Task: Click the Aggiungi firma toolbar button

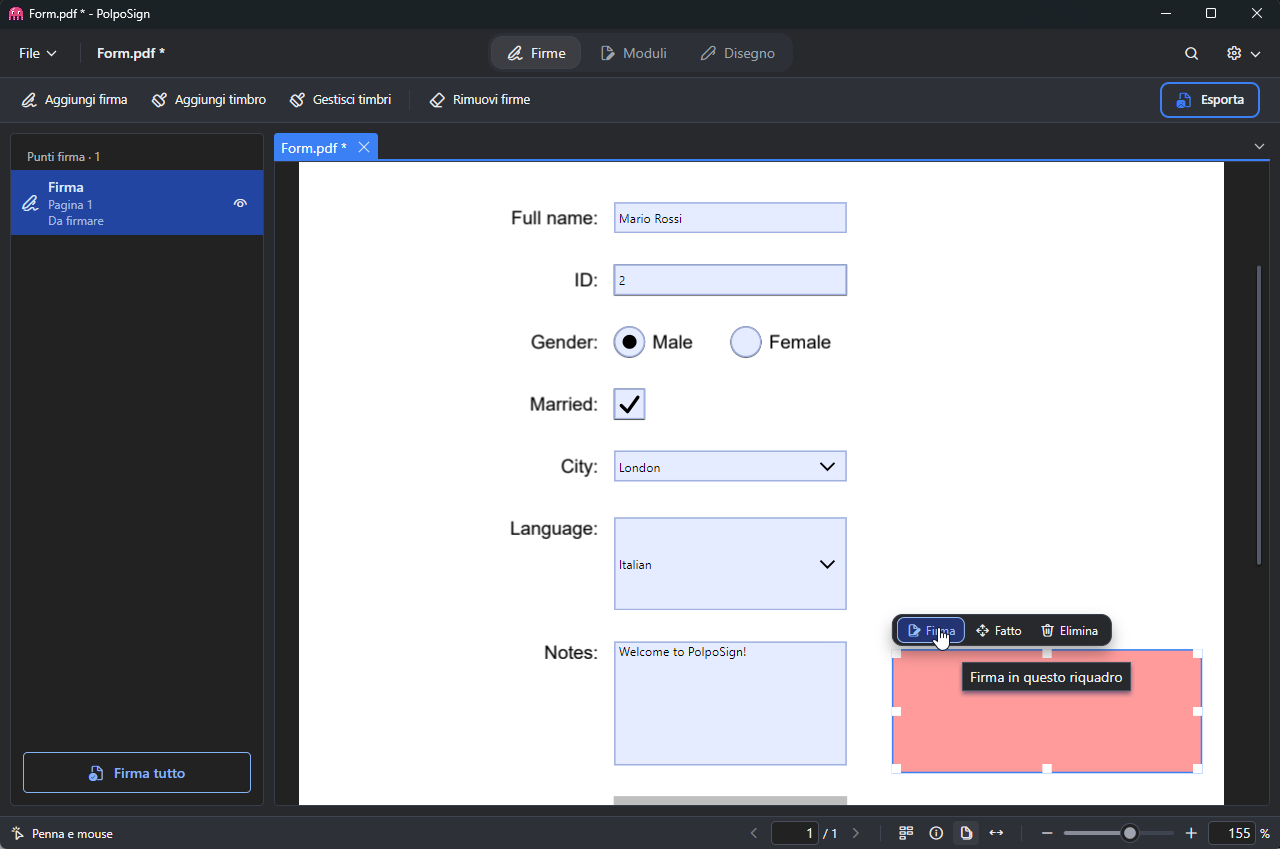Action: (75, 100)
